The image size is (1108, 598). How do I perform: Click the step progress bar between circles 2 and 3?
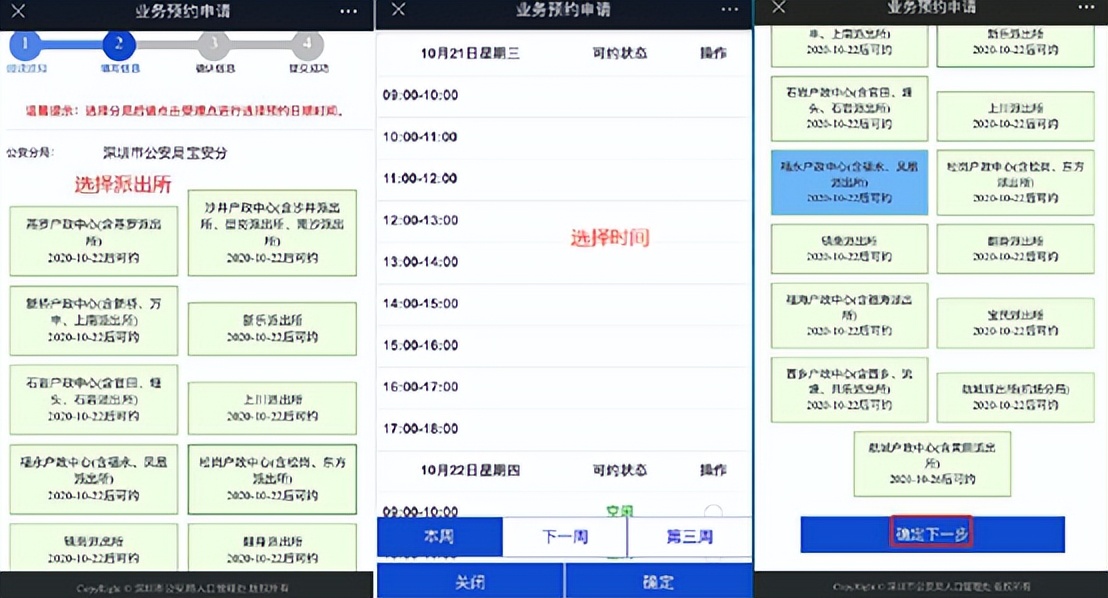(165, 45)
